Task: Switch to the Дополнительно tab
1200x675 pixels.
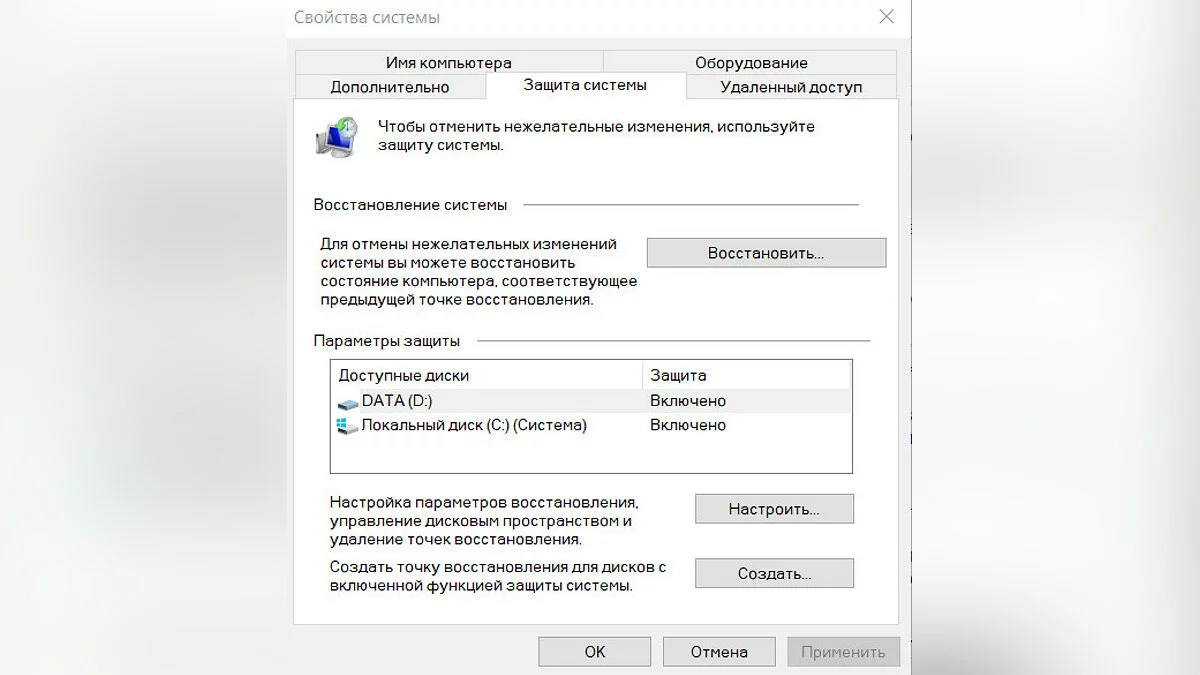Action: [390, 87]
